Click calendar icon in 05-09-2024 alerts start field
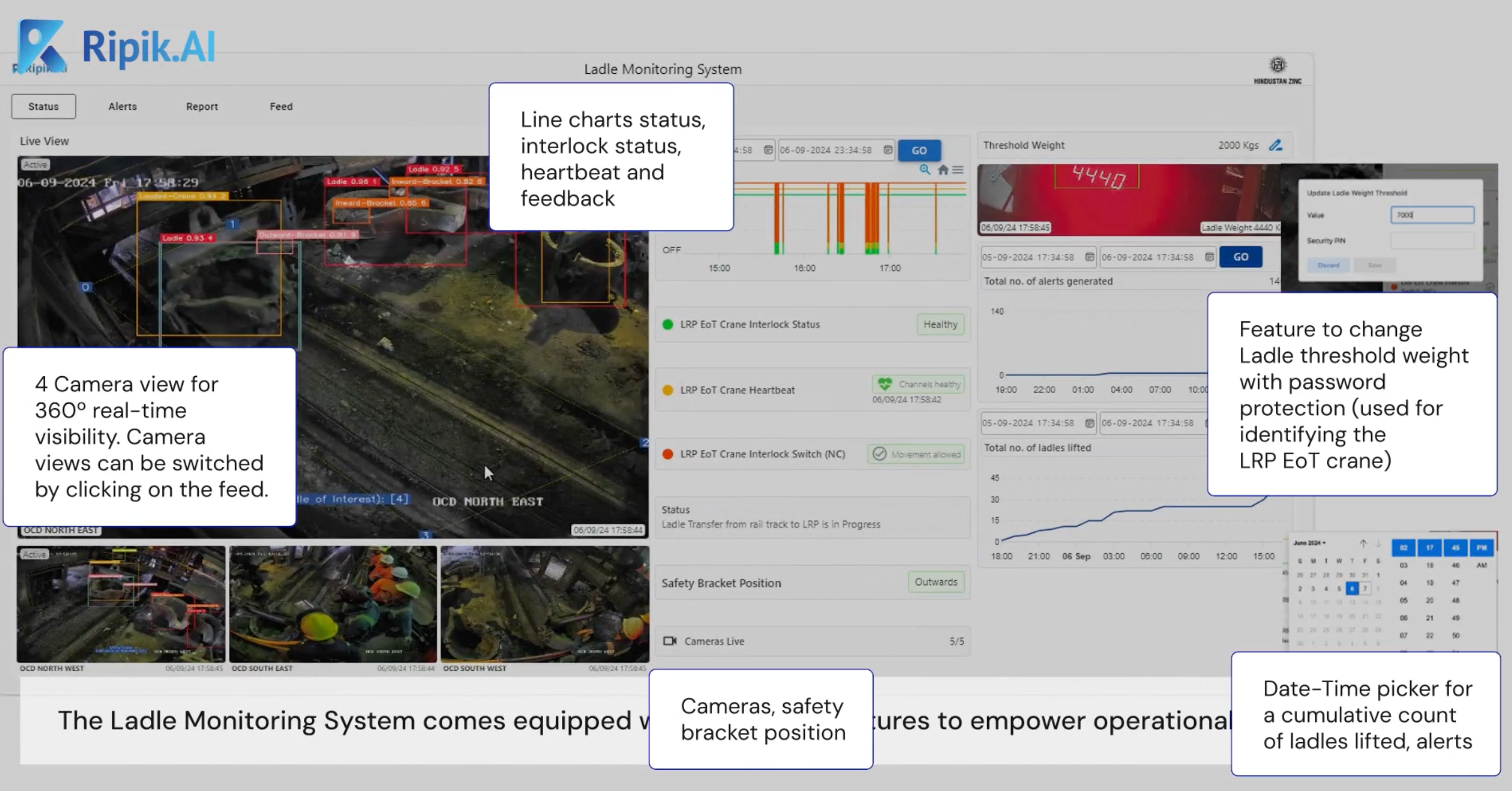This screenshot has height=791, width=1512. (1090, 257)
